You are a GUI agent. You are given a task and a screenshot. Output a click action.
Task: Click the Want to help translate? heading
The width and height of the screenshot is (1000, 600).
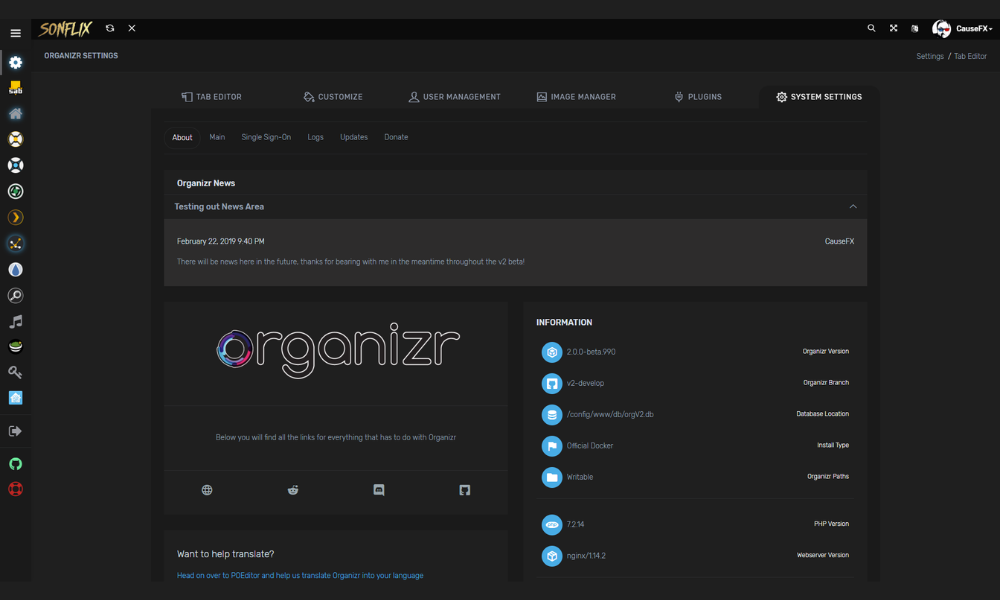pos(225,554)
